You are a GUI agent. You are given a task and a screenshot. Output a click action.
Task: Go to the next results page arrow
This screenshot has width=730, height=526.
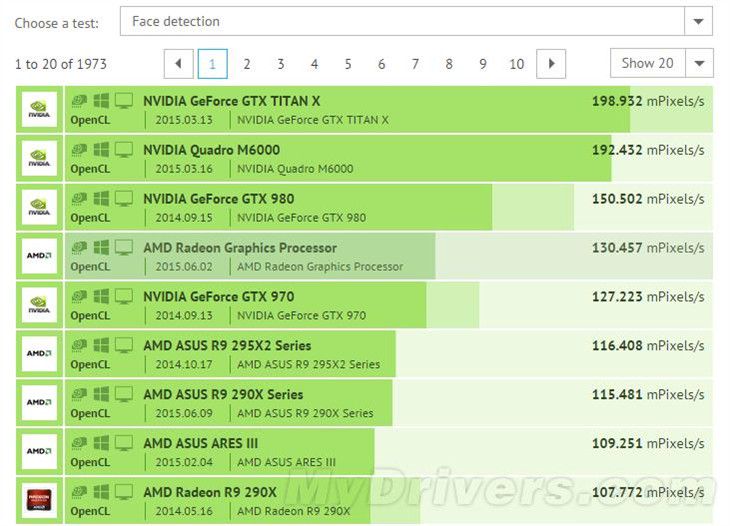[x=551, y=64]
